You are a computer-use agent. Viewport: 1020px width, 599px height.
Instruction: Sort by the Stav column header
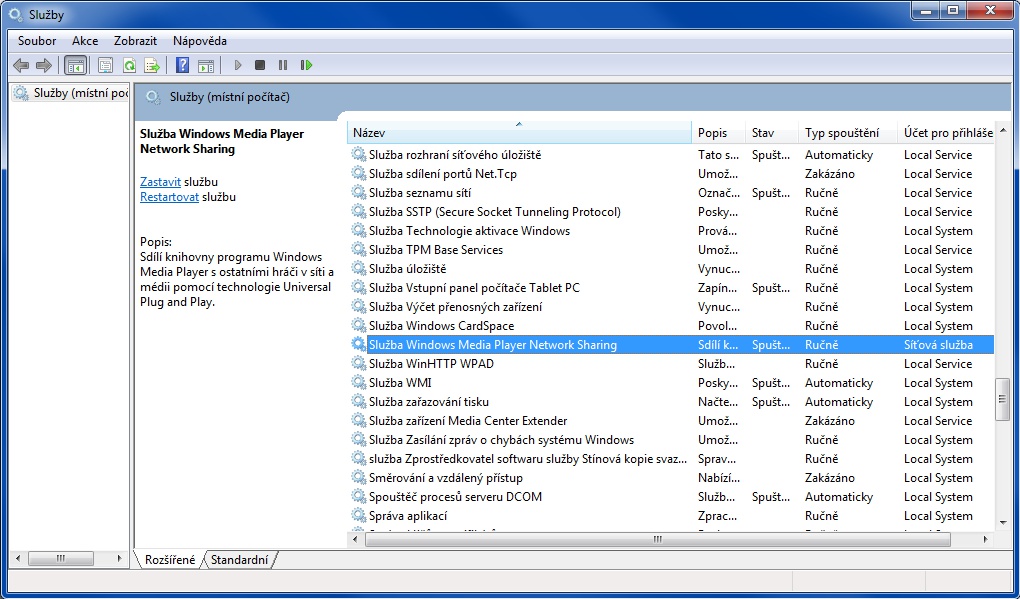click(x=772, y=133)
